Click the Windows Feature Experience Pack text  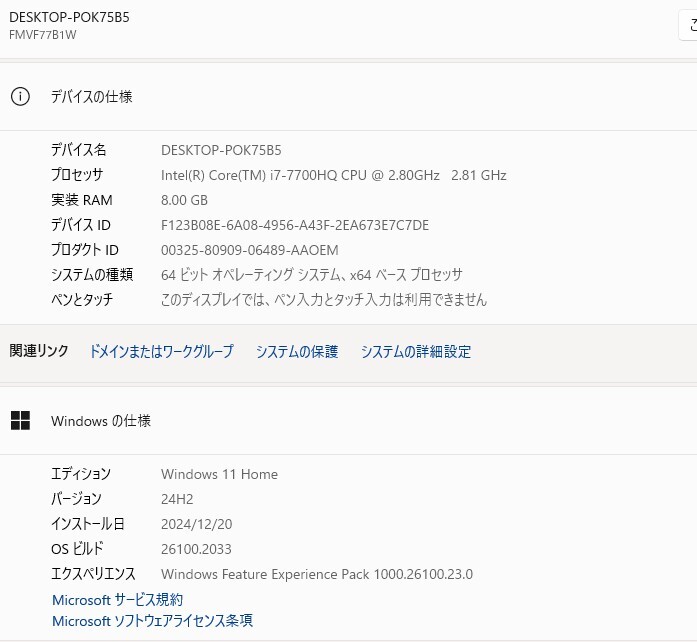316,574
